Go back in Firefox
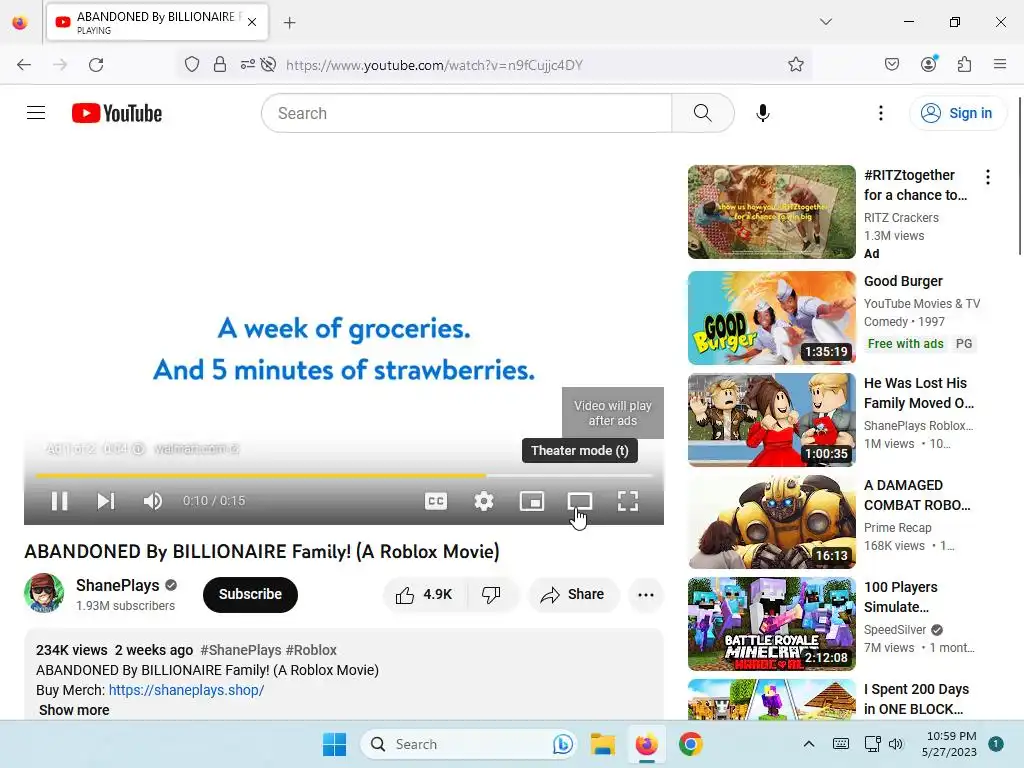Screen dimensions: 1024x768 [24, 65]
